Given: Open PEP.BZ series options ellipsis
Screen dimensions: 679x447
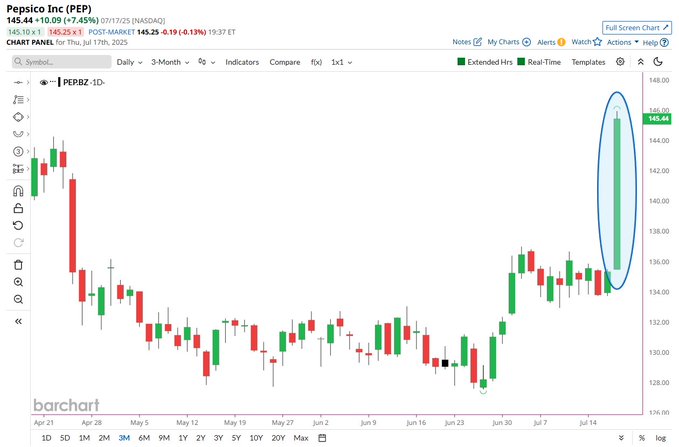Looking at the screenshot, I should coord(53,81).
